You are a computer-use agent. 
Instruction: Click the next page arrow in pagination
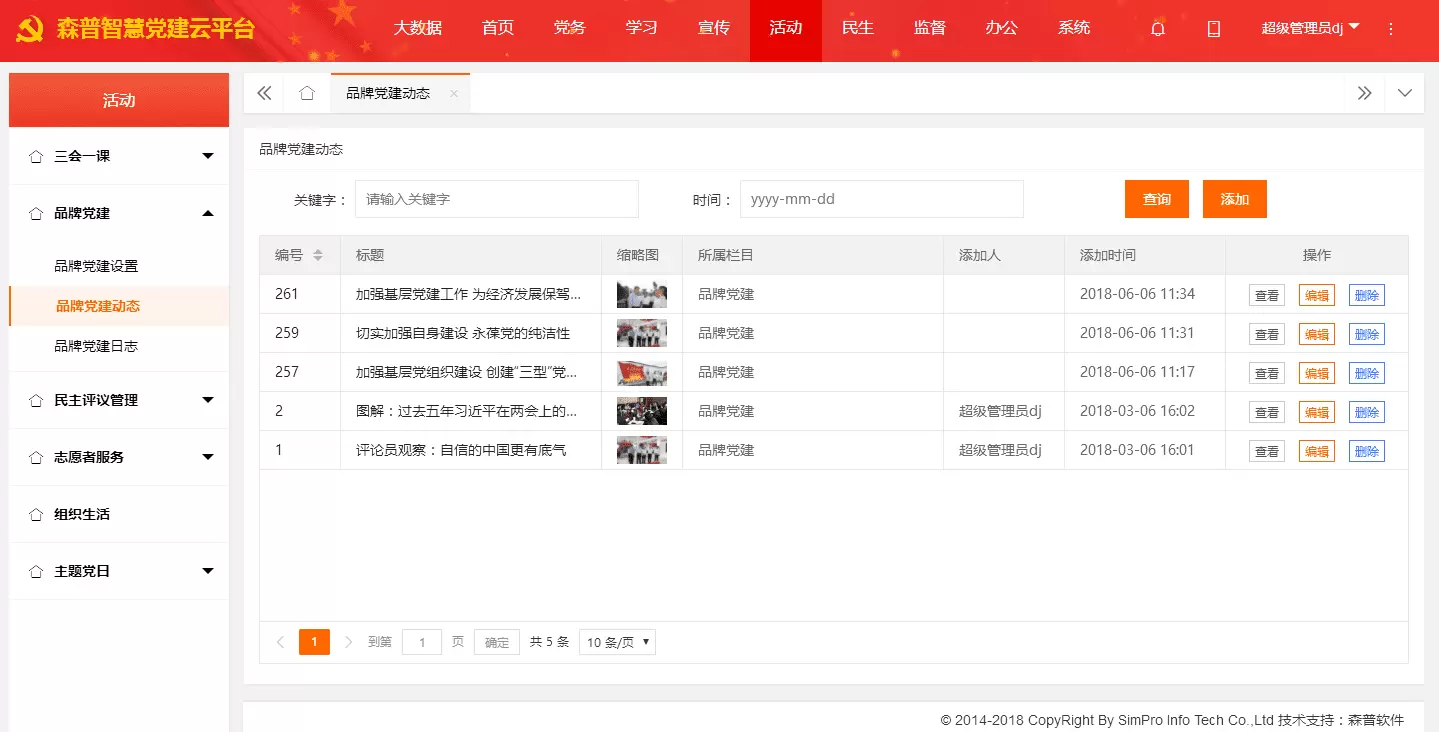pos(348,642)
